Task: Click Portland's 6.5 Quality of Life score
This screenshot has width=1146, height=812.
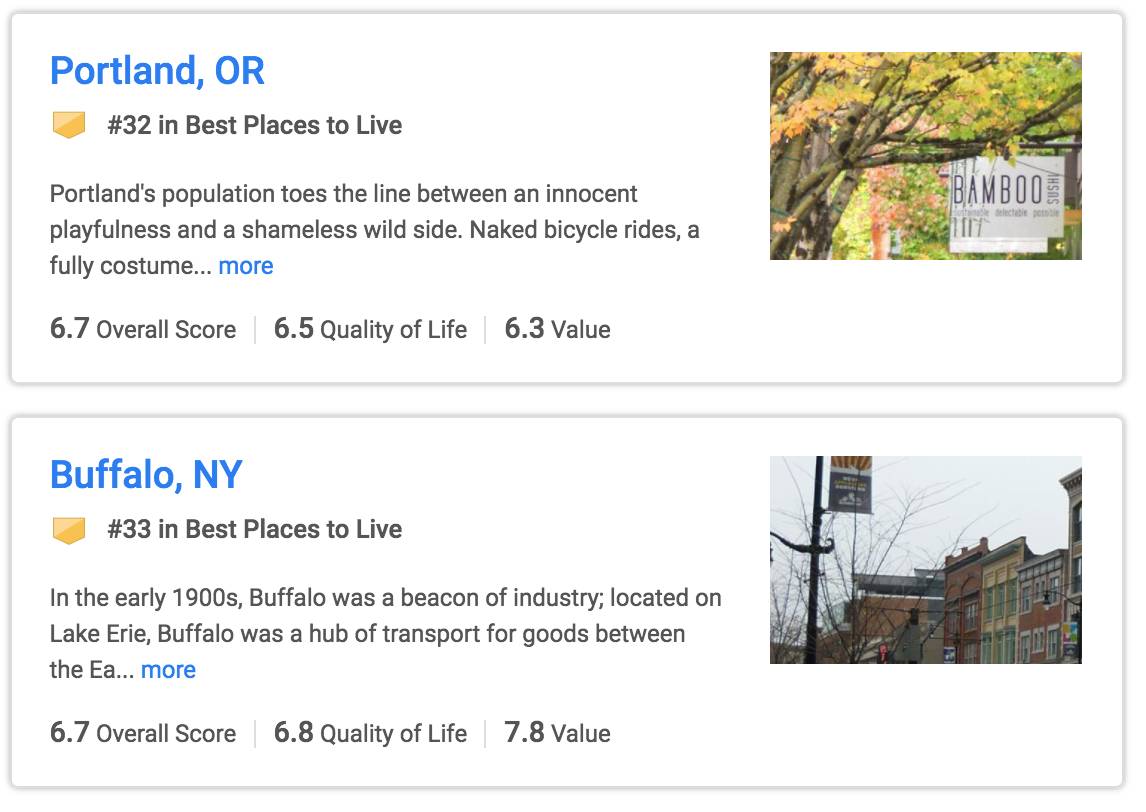Action: click(371, 329)
